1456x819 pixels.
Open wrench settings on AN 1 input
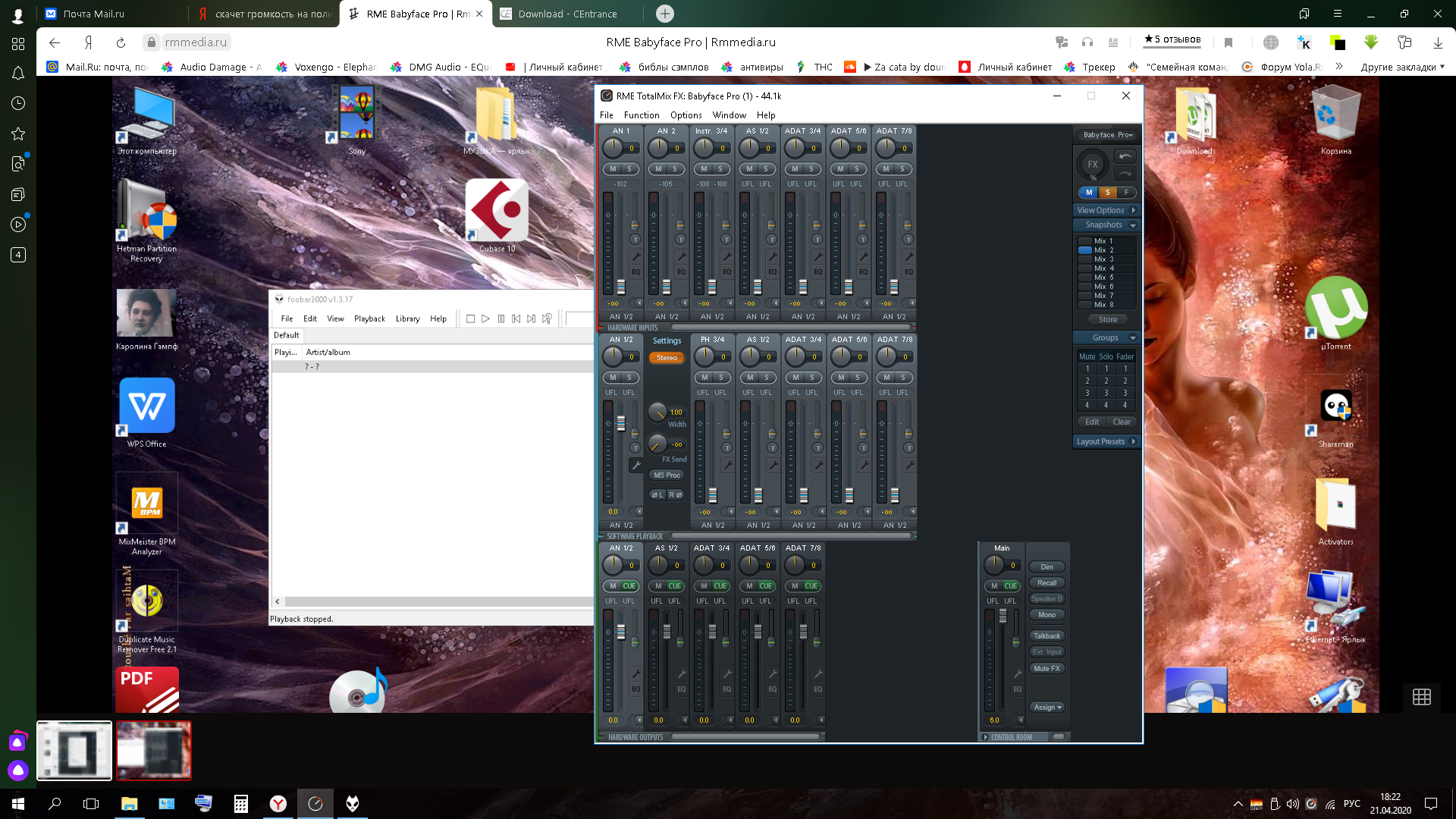(635, 256)
